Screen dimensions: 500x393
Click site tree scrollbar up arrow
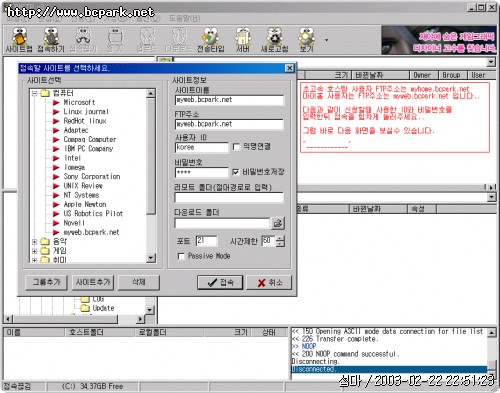(151, 94)
